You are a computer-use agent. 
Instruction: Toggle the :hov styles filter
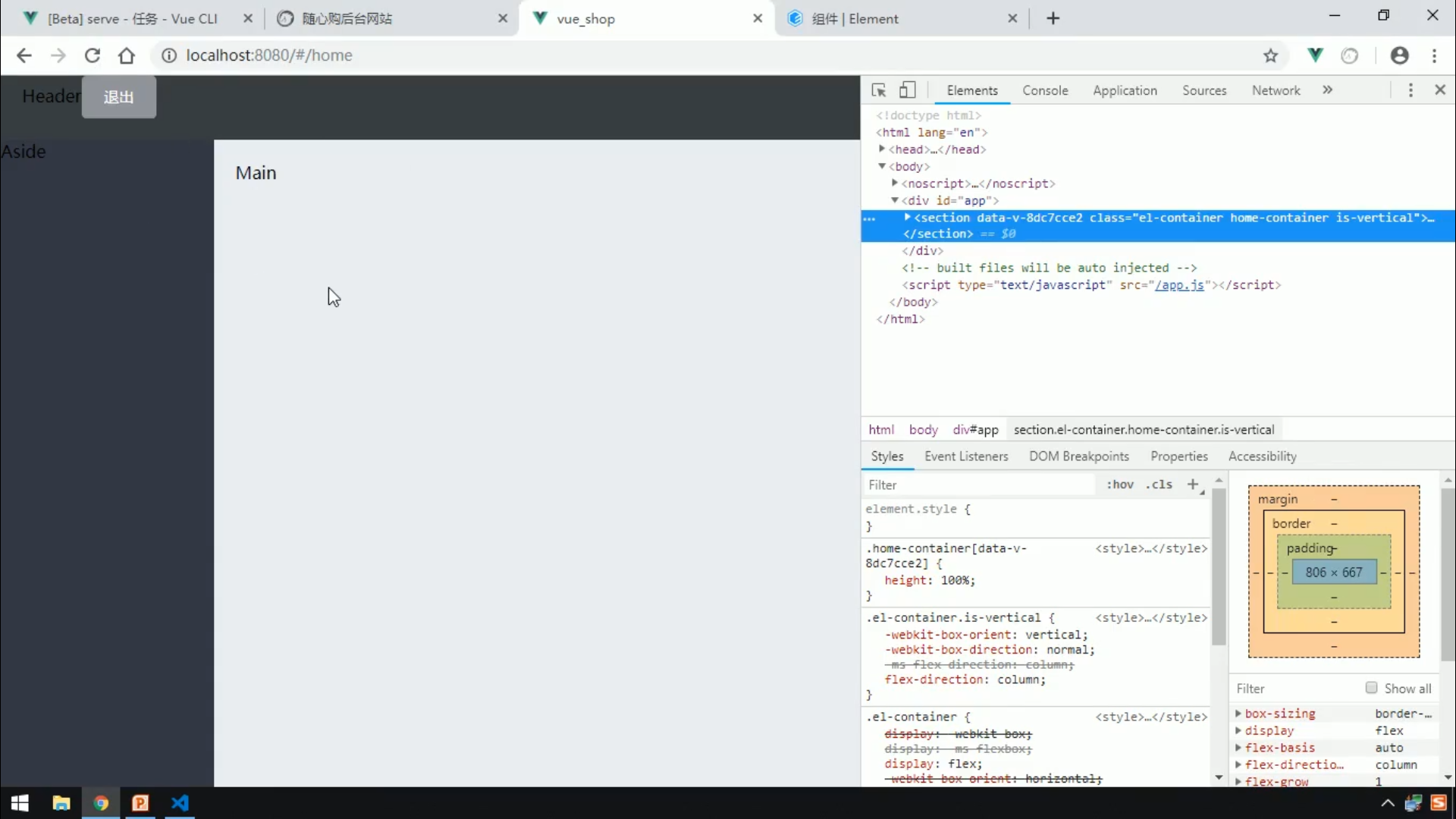click(x=1119, y=484)
